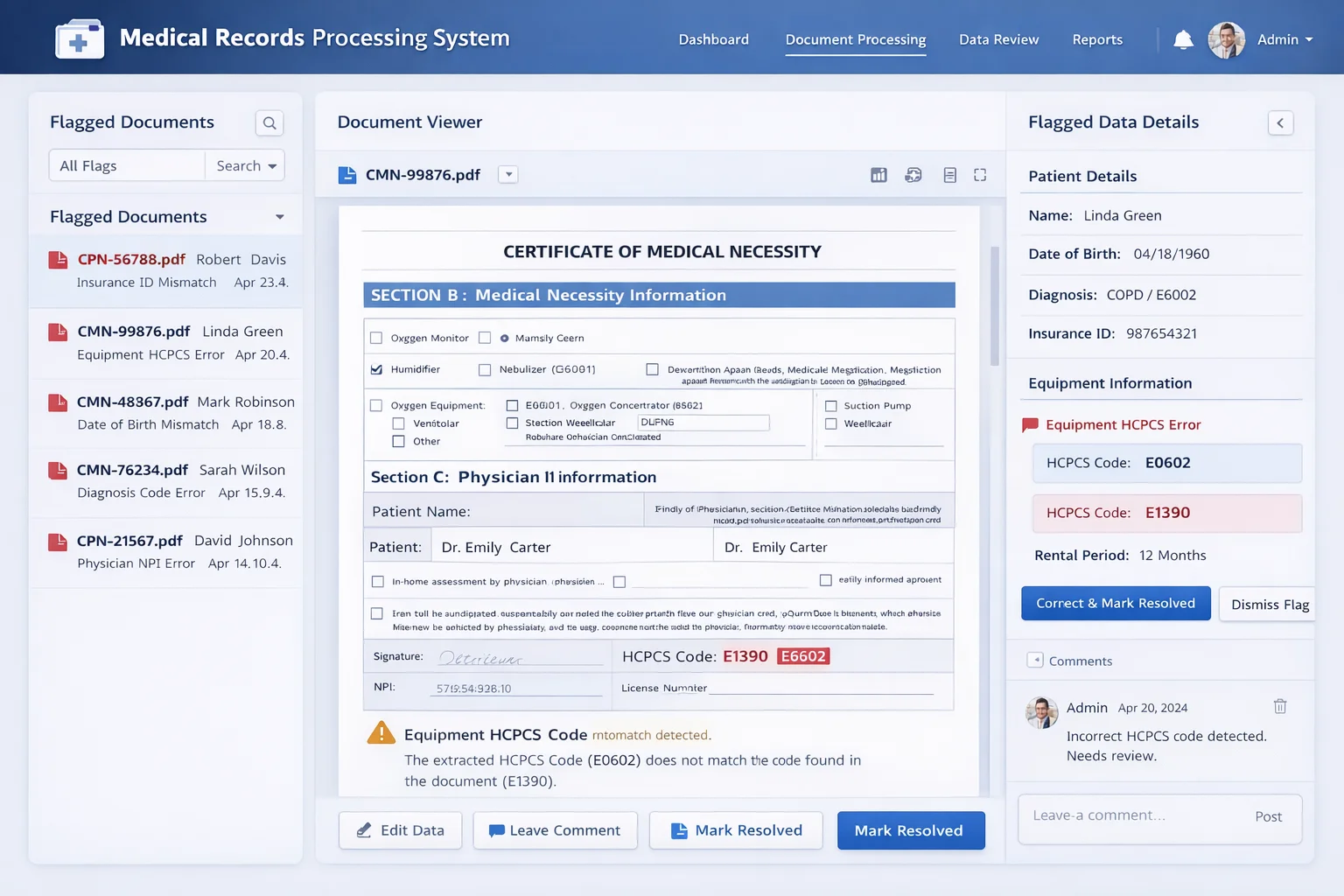
Task: Open the Search dropdown arrow
Action: tap(272, 166)
